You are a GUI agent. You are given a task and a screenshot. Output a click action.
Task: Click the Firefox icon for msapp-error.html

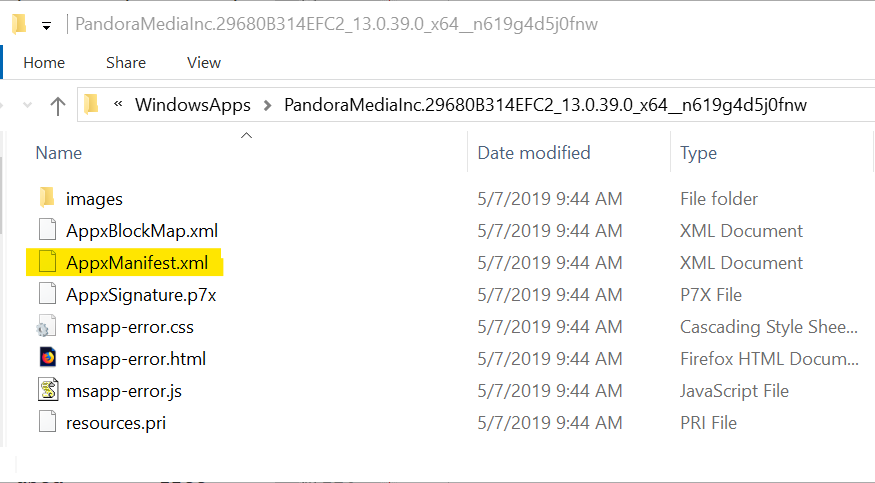point(48,358)
